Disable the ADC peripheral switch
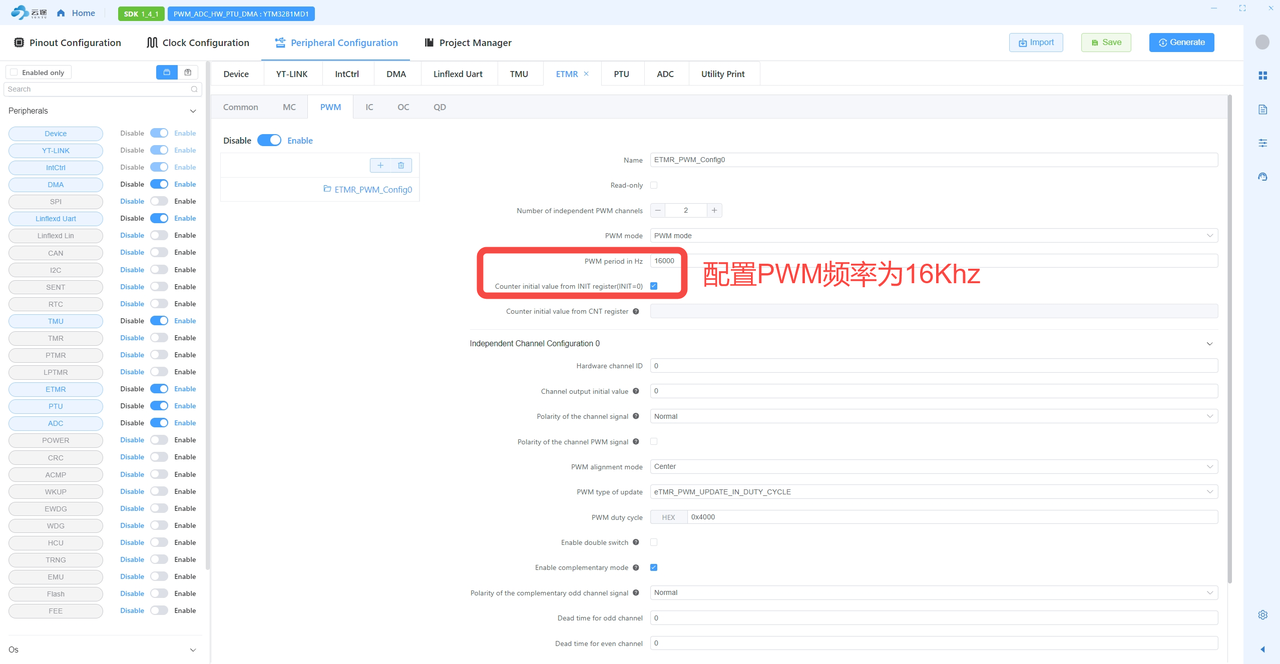Screen dimensions: 1280x664 [159, 423]
